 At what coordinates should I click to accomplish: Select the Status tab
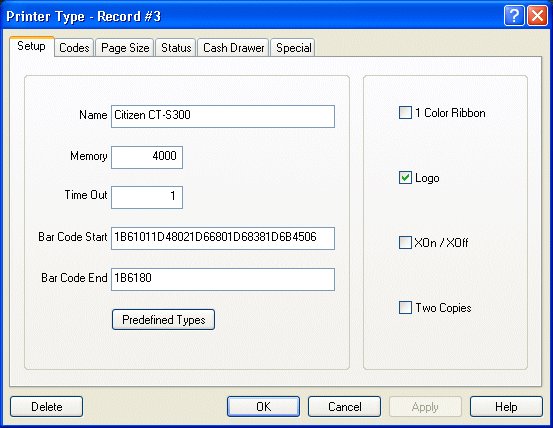tap(176, 48)
